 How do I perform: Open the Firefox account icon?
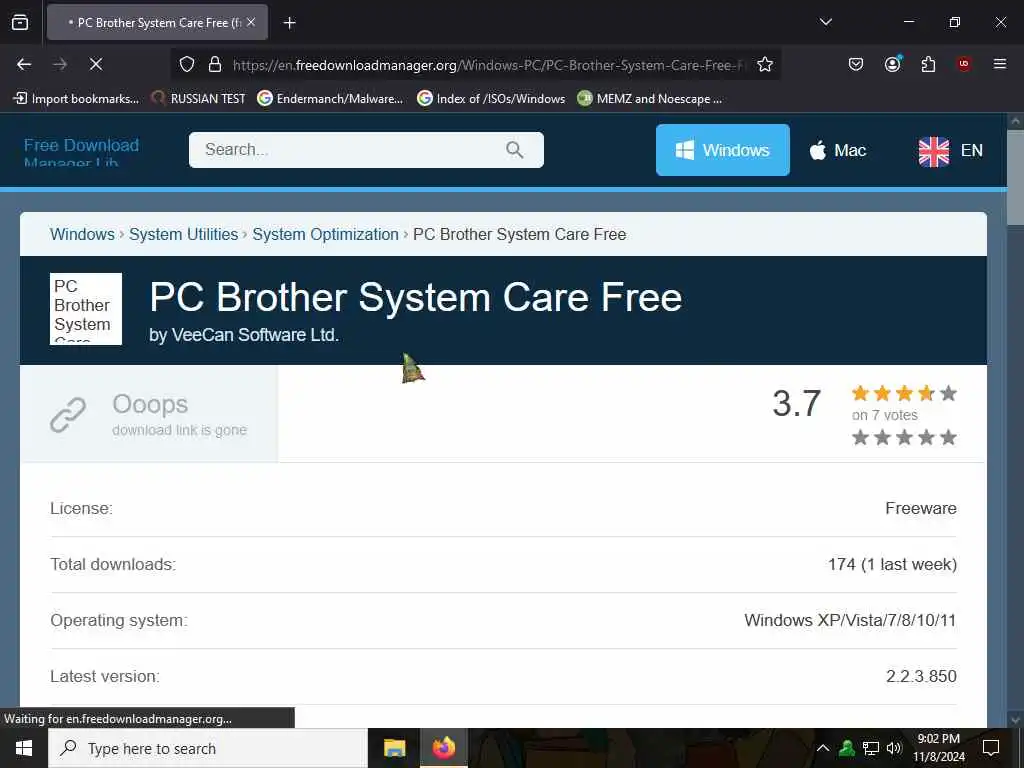pyautogui.click(x=892, y=64)
